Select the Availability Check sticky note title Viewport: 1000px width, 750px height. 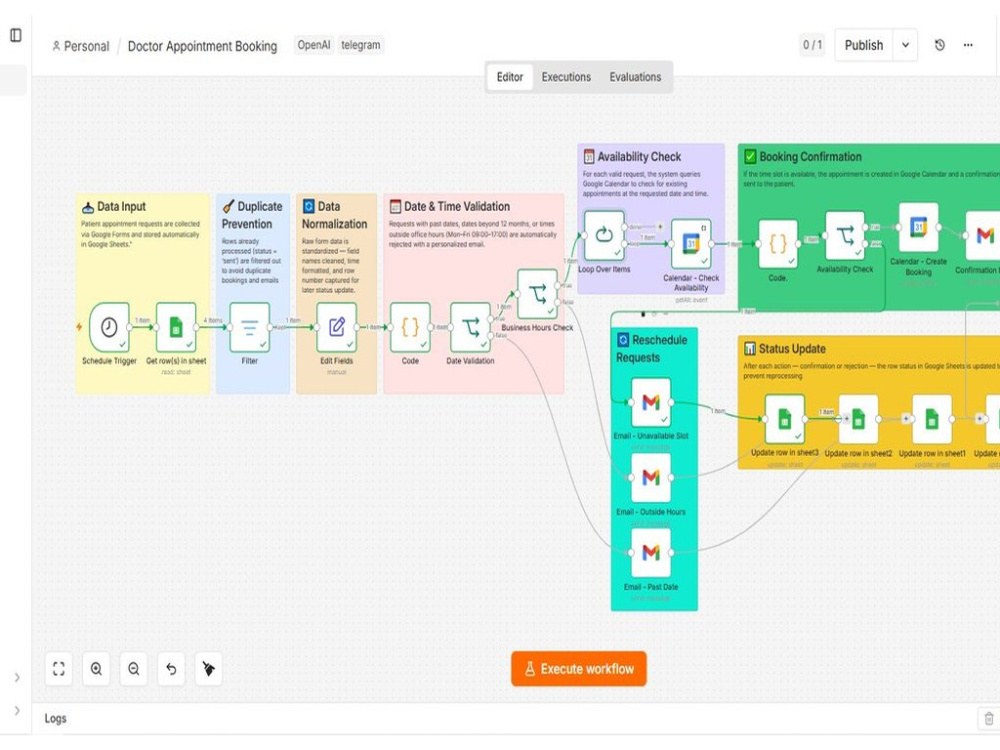pos(639,157)
